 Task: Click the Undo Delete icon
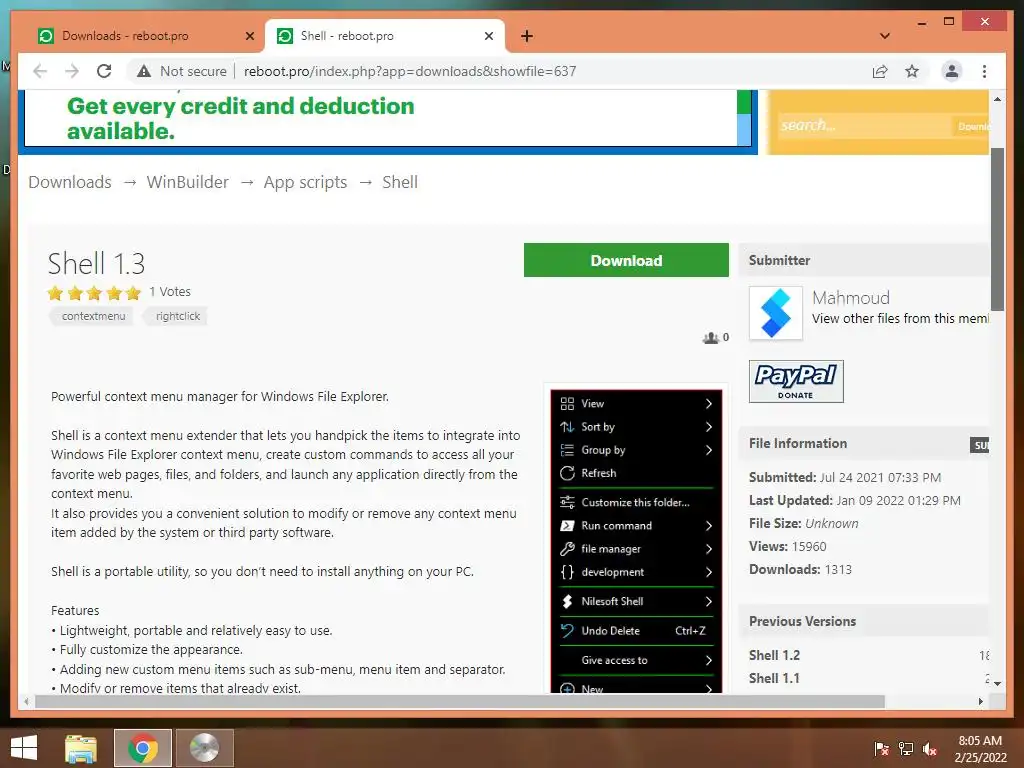click(567, 630)
